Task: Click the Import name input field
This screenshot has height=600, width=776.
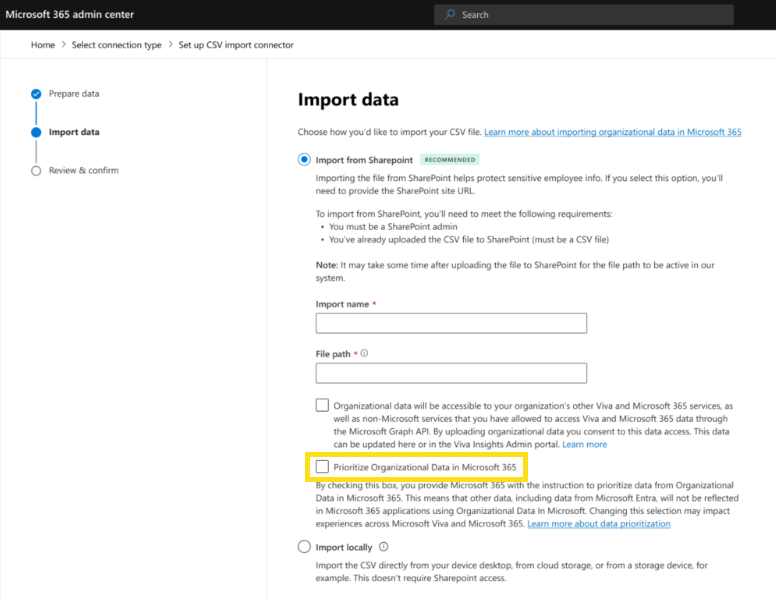Action: point(451,323)
